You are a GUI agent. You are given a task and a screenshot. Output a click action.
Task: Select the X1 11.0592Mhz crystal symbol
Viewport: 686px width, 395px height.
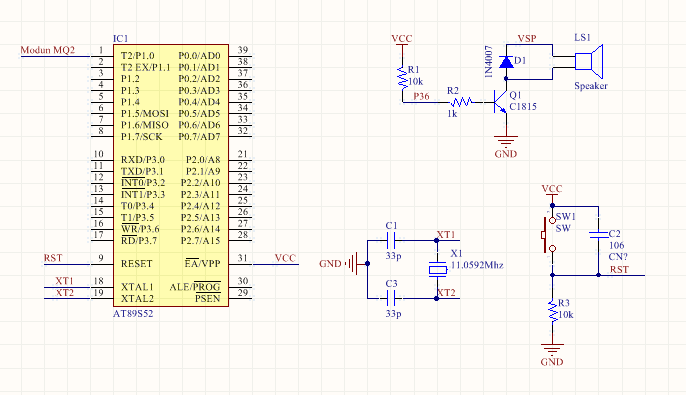437,269
